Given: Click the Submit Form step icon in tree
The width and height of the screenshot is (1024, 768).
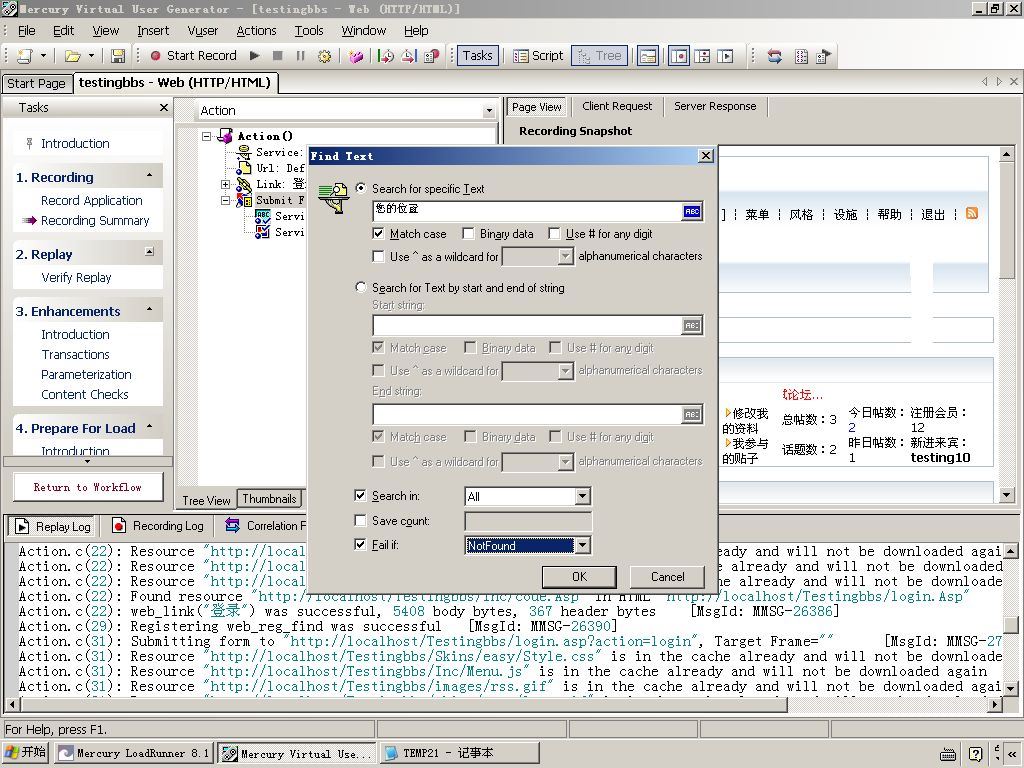Looking at the screenshot, I should 244,200.
